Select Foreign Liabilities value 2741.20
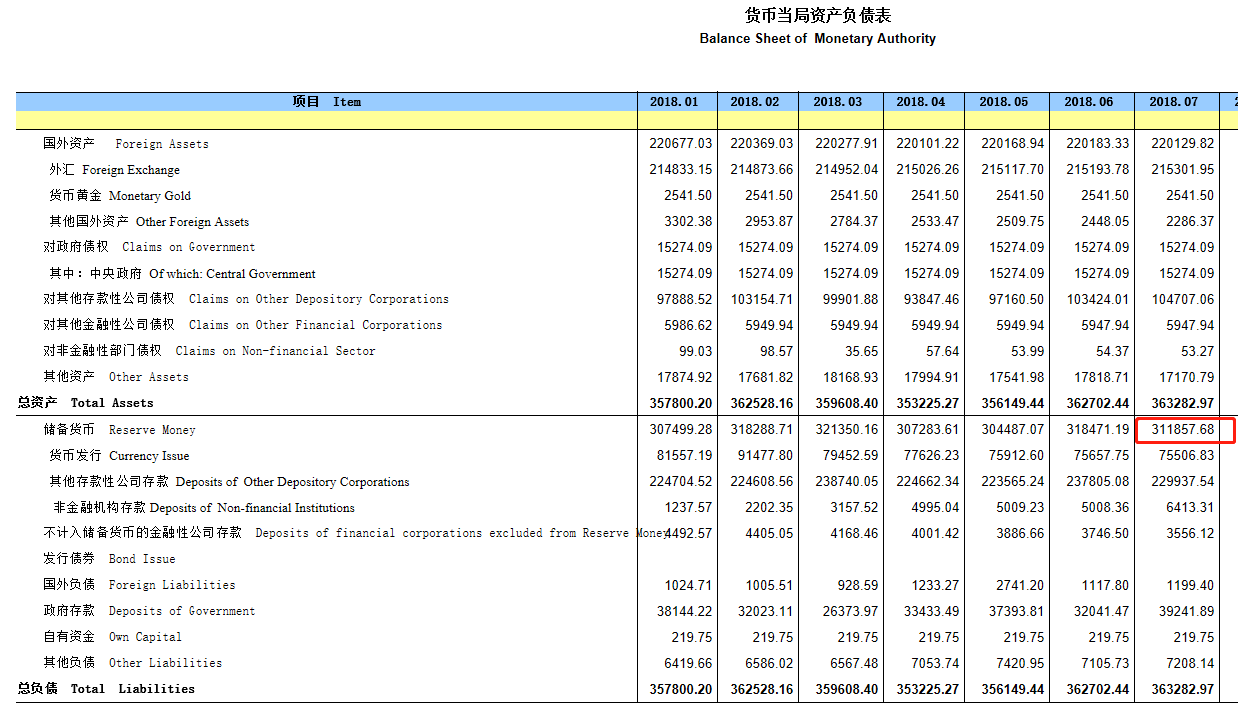The height and width of the screenshot is (709, 1238). (1020, 585)
